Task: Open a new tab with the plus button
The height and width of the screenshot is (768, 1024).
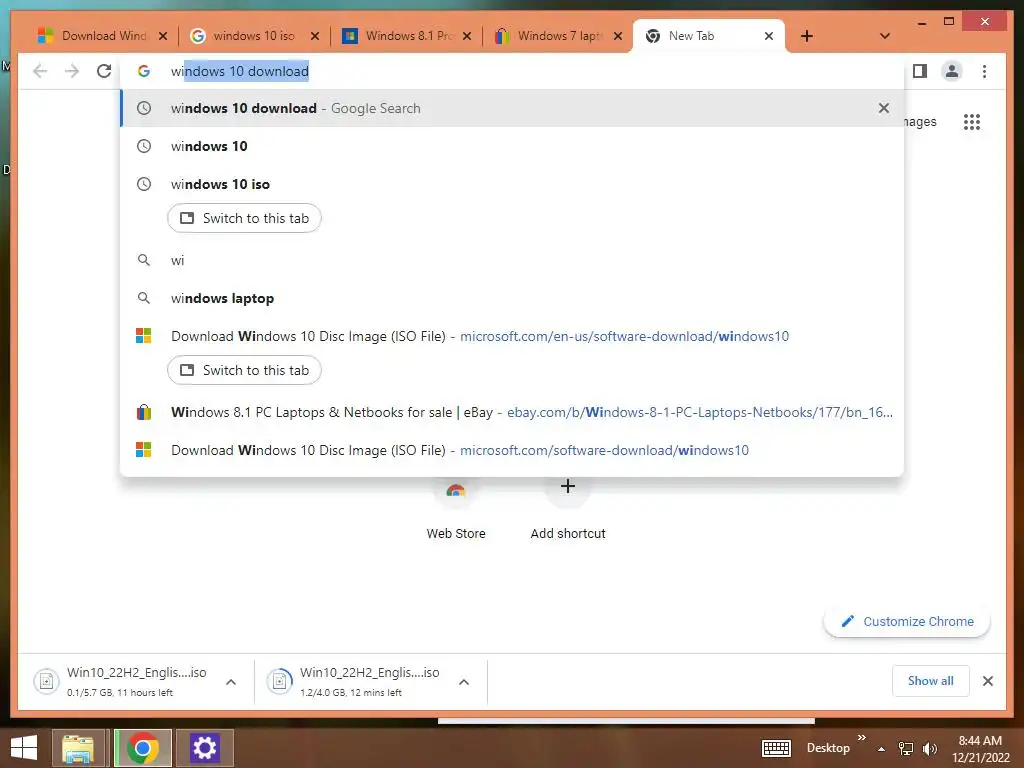Action: coord(807,36)
